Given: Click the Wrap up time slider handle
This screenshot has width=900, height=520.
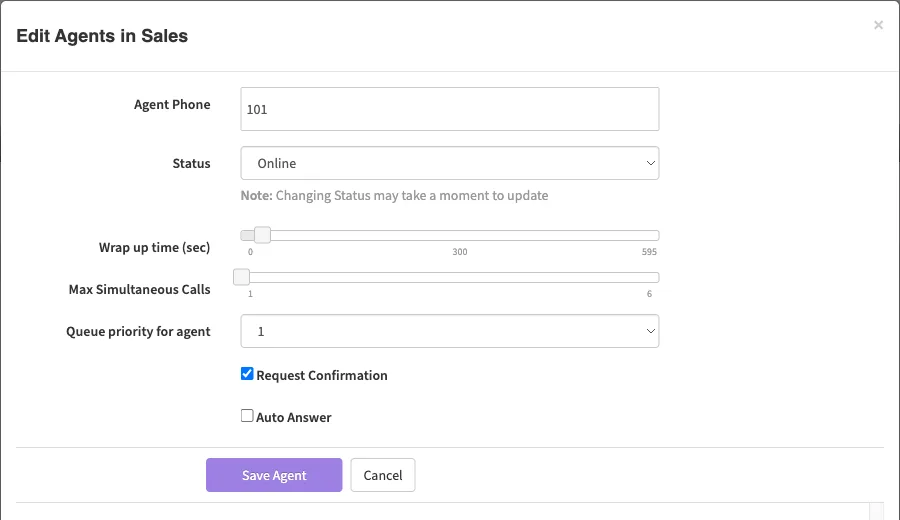Looking at the screenshot, I should pos(262,235).
